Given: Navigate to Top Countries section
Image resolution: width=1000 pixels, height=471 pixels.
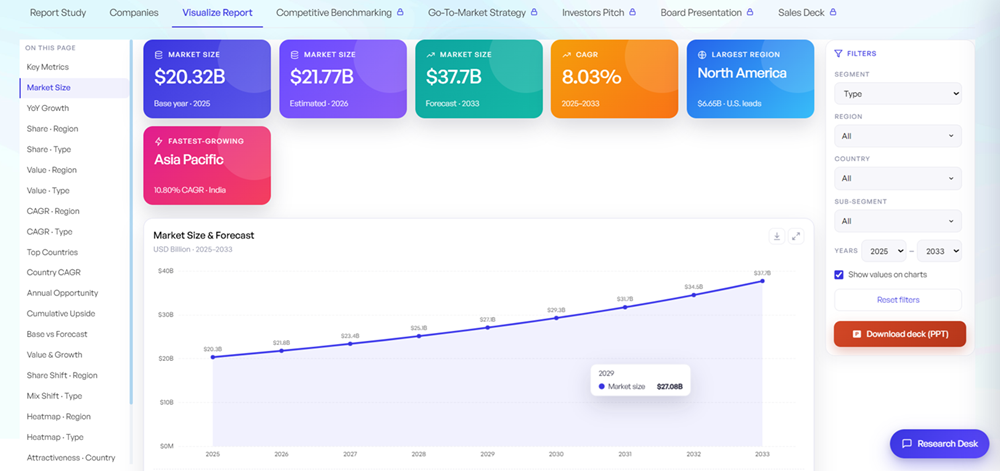Looking at the screenshot, I should 52,252.
